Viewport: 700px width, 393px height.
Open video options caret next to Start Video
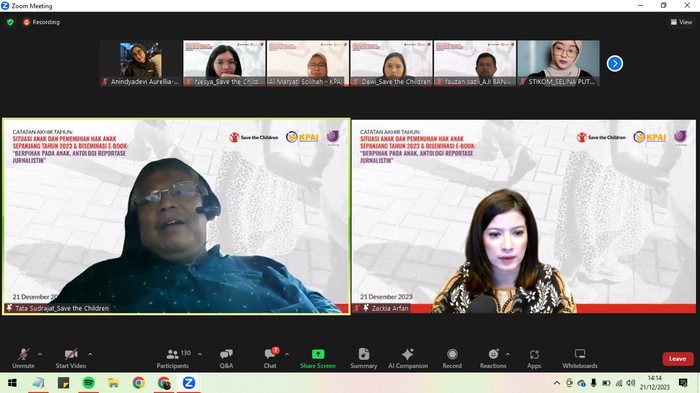[90, 354]
